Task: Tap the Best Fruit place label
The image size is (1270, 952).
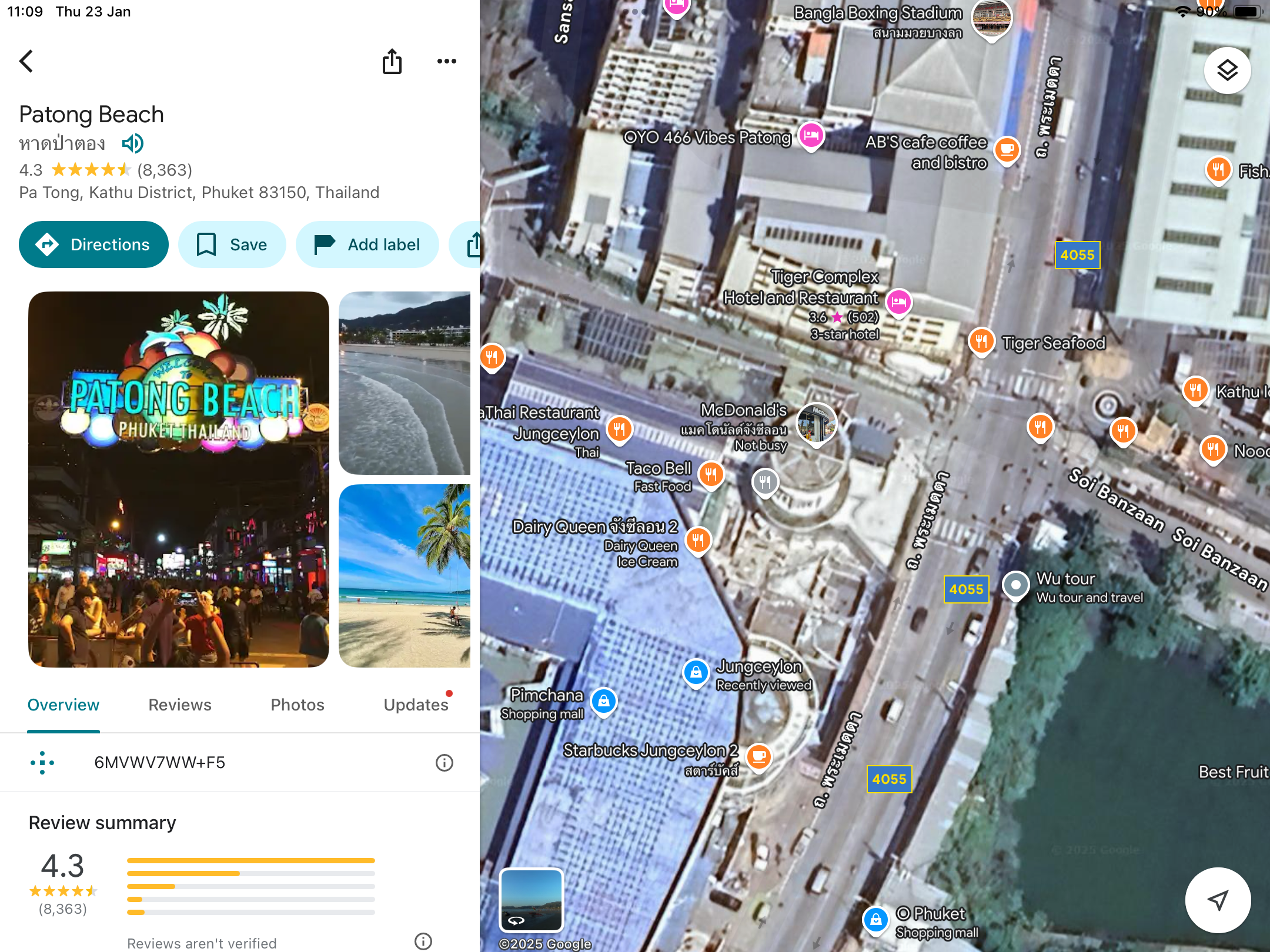Action: pos(1234,772)
